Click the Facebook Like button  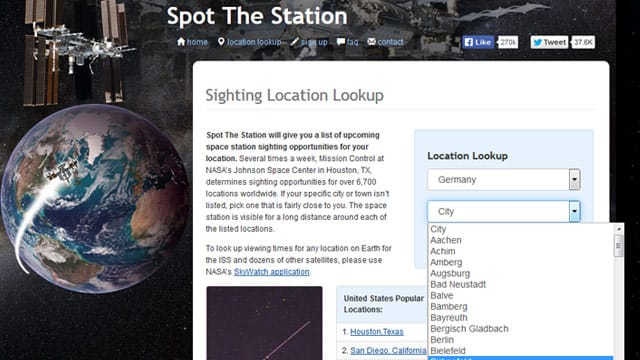tap(478, 42)
